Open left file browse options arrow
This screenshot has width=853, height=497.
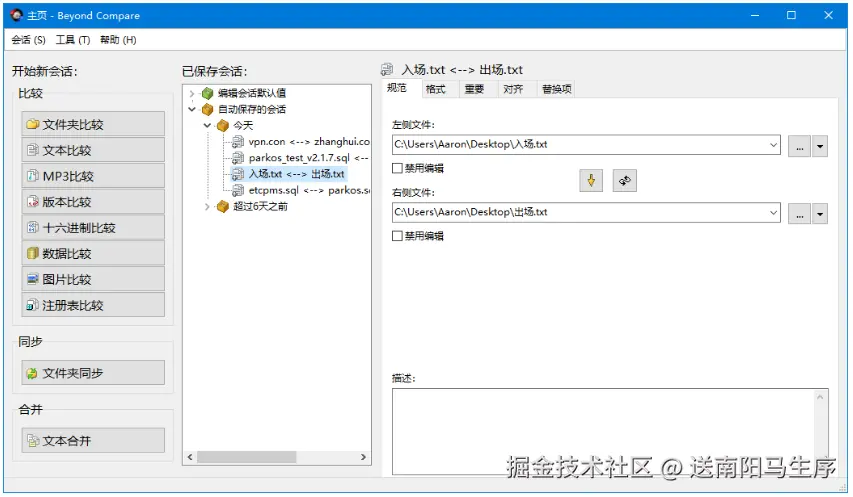pos(820,147)
